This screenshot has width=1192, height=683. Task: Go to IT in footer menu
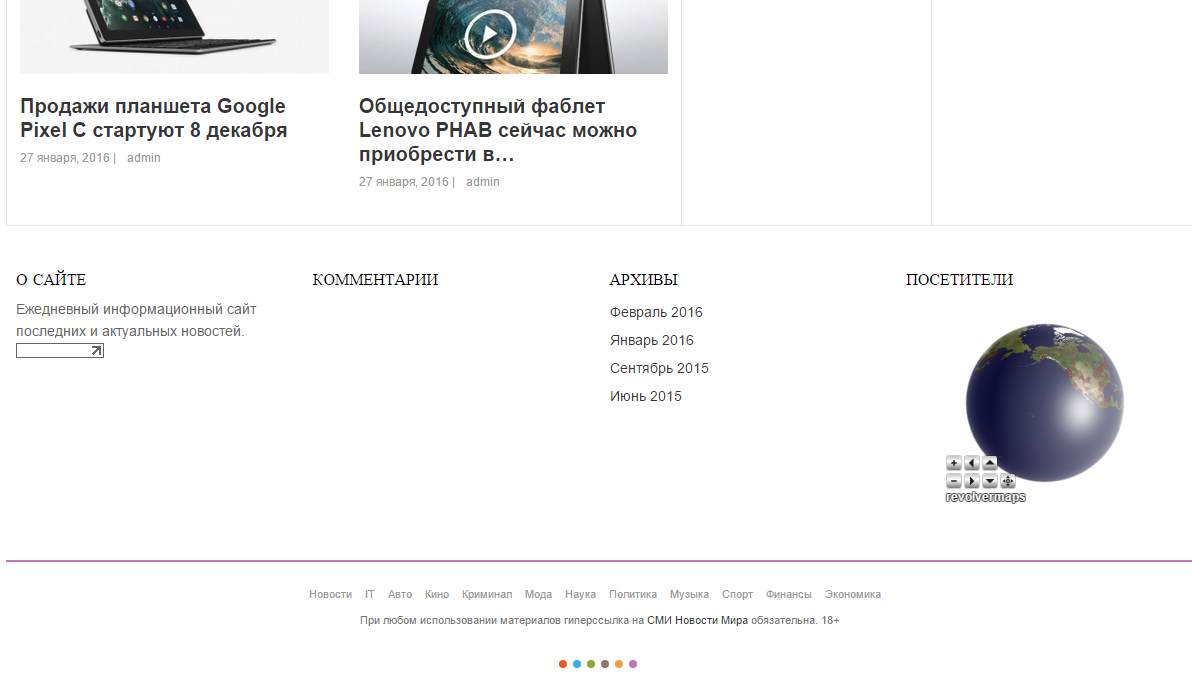click(369, 594)
